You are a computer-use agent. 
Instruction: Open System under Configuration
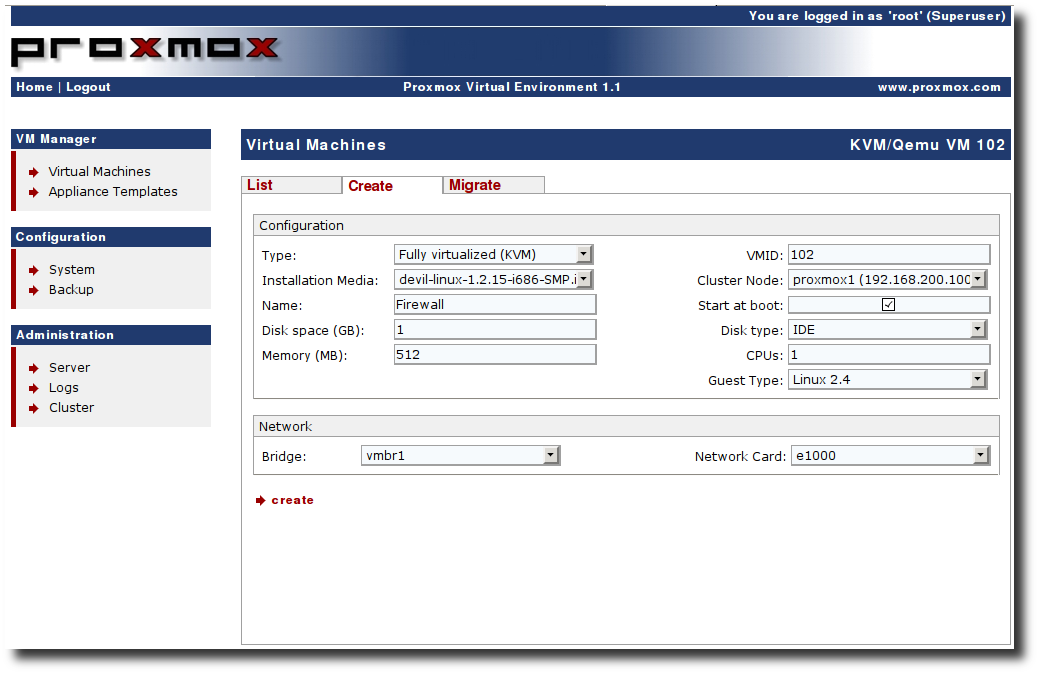click(72, 270)
